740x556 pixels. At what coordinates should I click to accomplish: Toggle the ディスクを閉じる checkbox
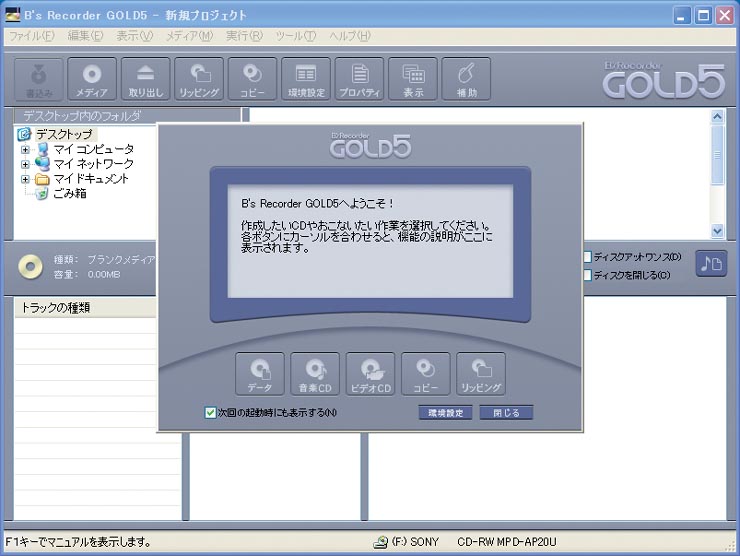pyautogui.click(x=588, y=275)
